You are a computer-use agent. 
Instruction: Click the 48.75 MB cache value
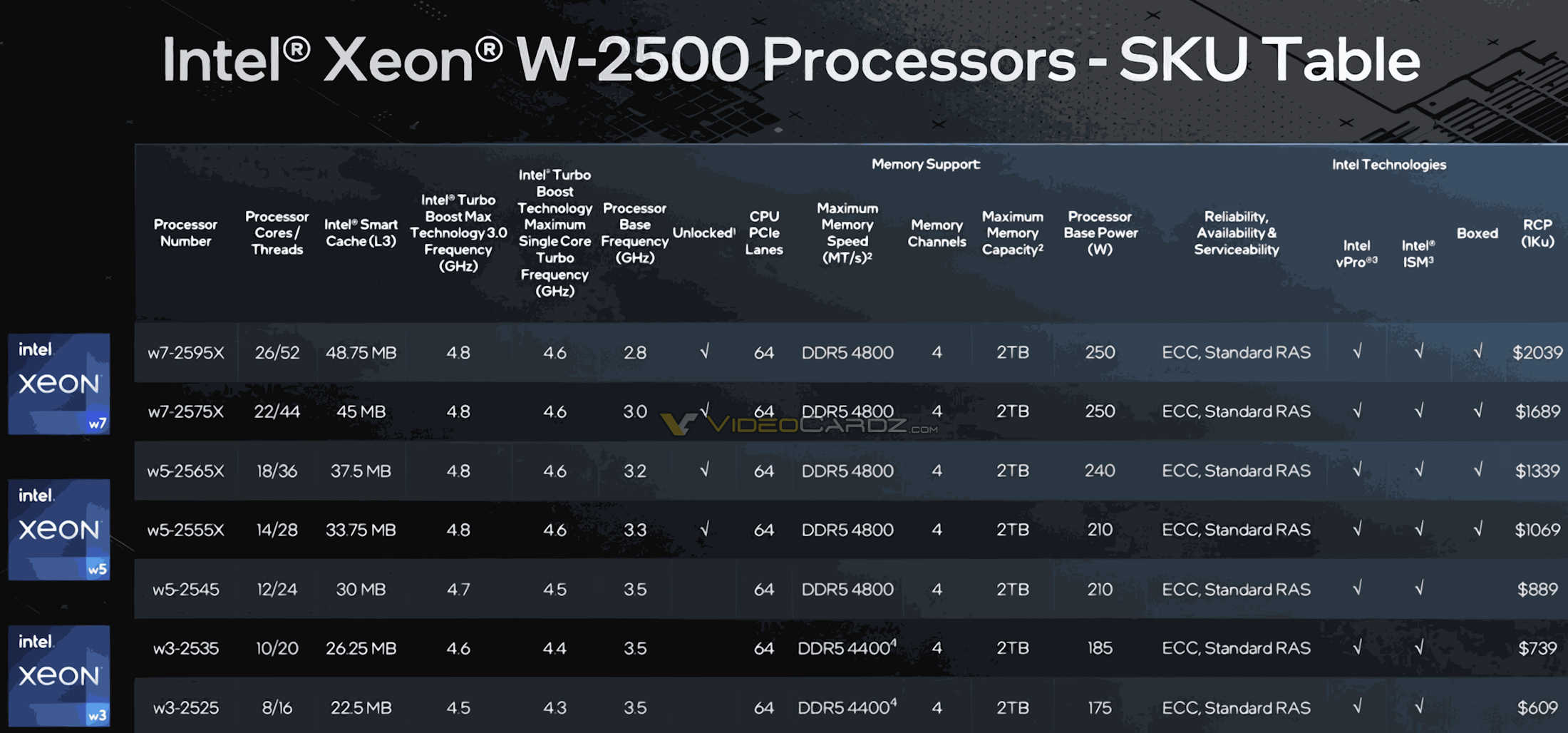tap(361, 352)
